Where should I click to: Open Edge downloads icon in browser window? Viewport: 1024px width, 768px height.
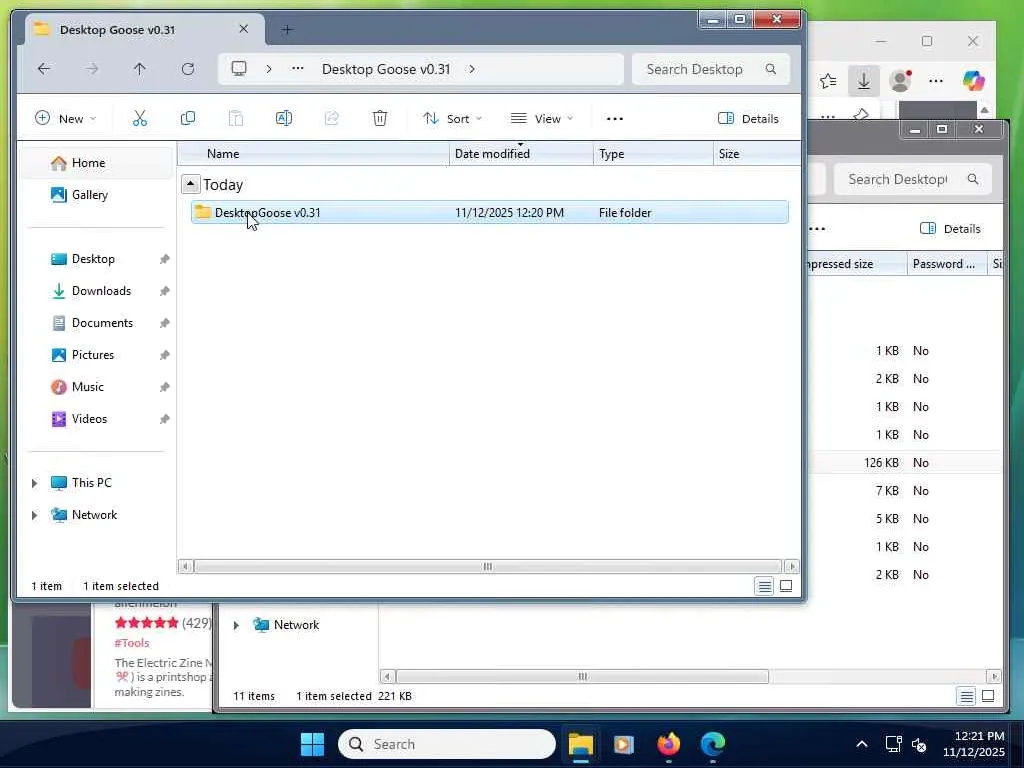[863, 81]
